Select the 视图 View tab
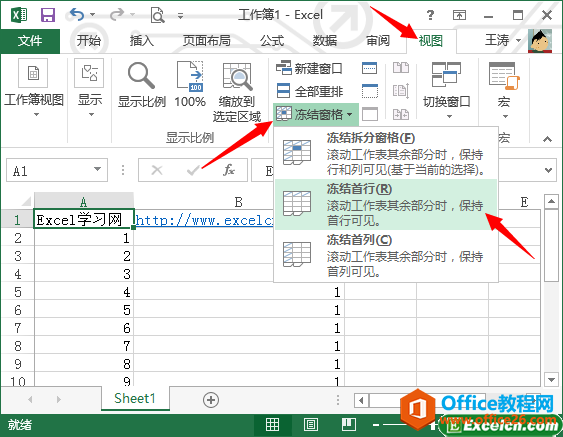Image resolution: width=563 pixels, height=437 pixels. pyautogui.click(x=431, y=41)
